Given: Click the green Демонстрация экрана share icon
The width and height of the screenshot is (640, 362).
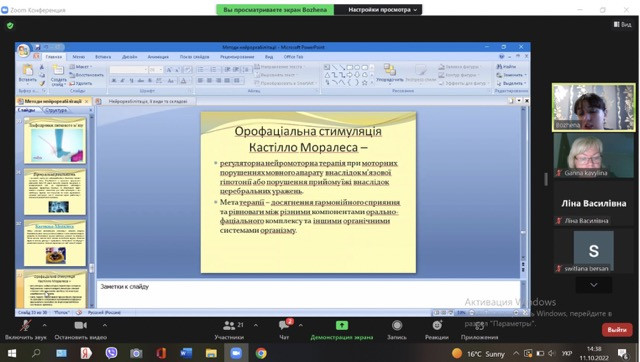Looking at the screenshot, I should [342, 325].
